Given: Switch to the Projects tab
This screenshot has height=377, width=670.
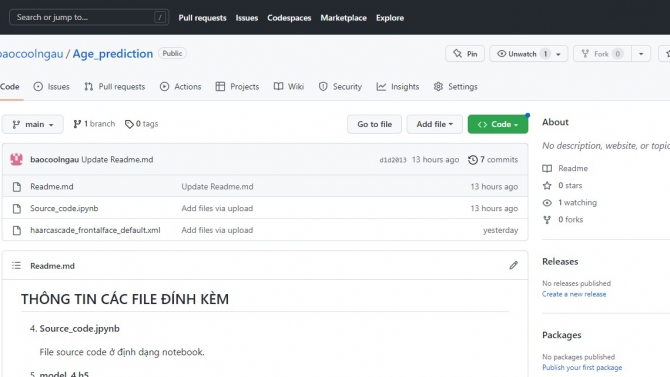Looking at the screenshot, I should (237, 87).
